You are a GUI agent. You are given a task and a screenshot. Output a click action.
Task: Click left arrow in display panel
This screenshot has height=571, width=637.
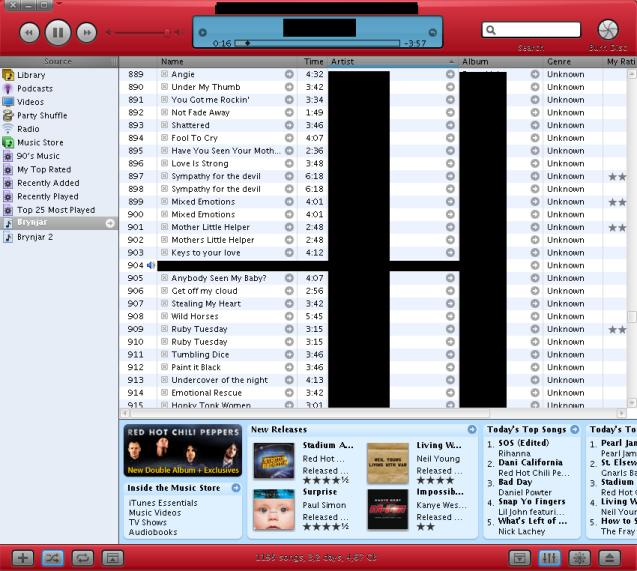coord(203,32)
